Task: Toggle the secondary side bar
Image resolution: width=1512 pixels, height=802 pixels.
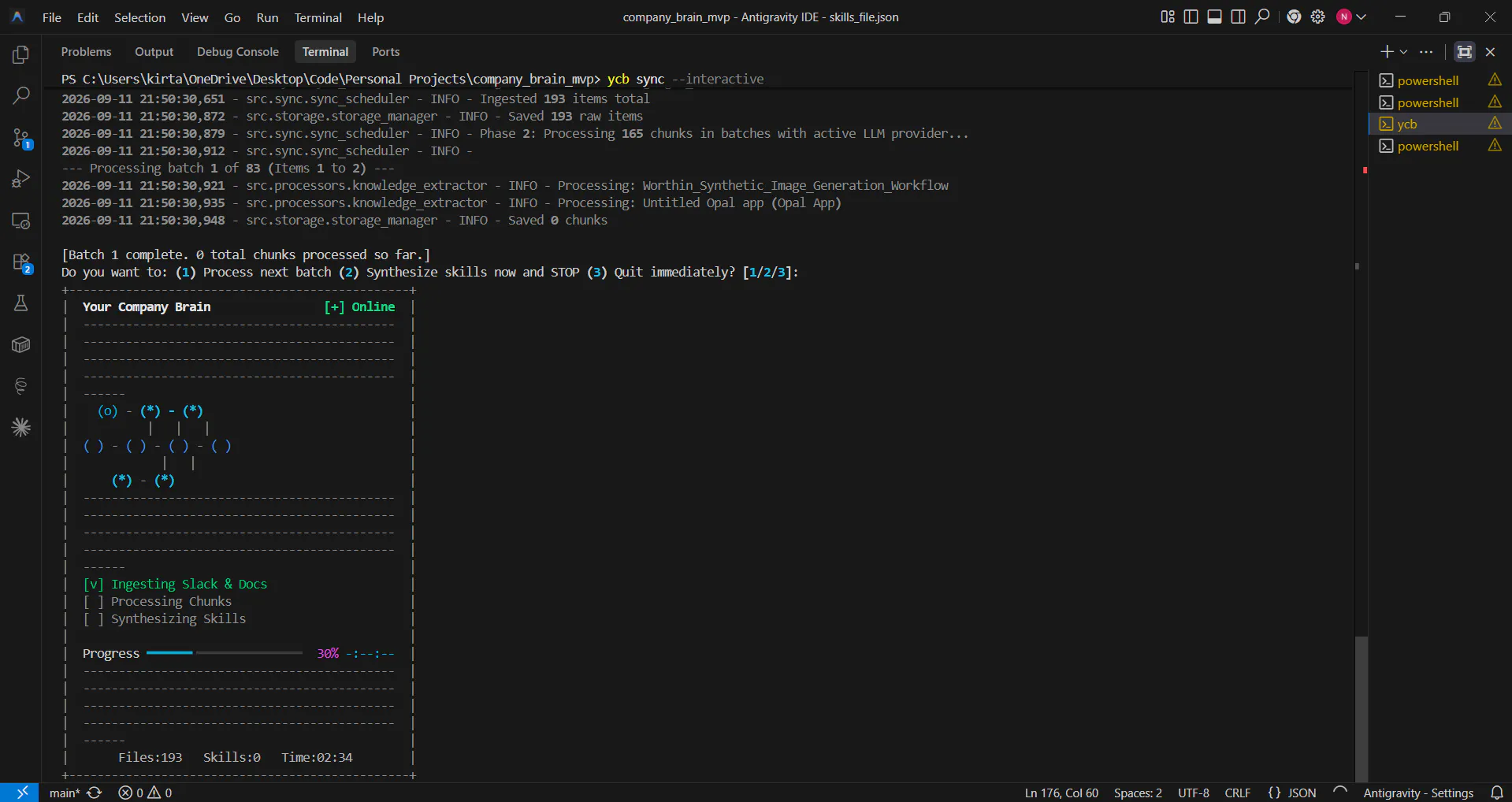Action: [x=1239, y=17]
